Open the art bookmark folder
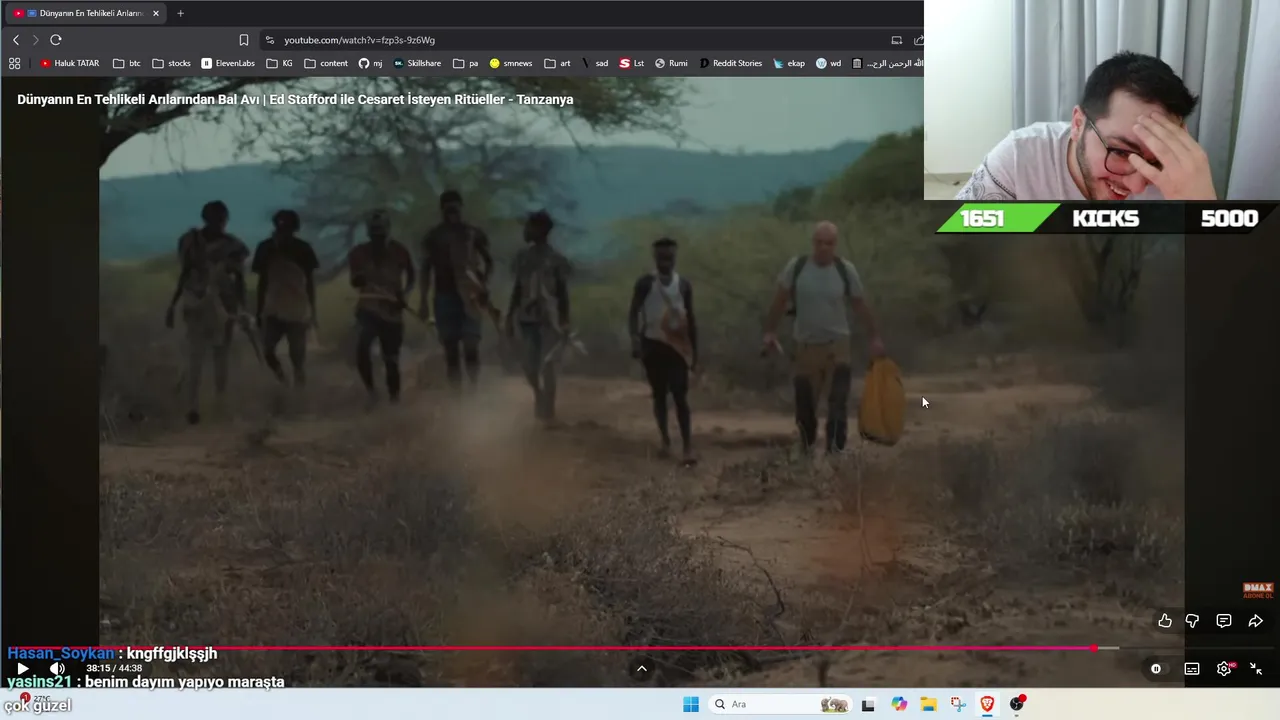 point(557,63)
